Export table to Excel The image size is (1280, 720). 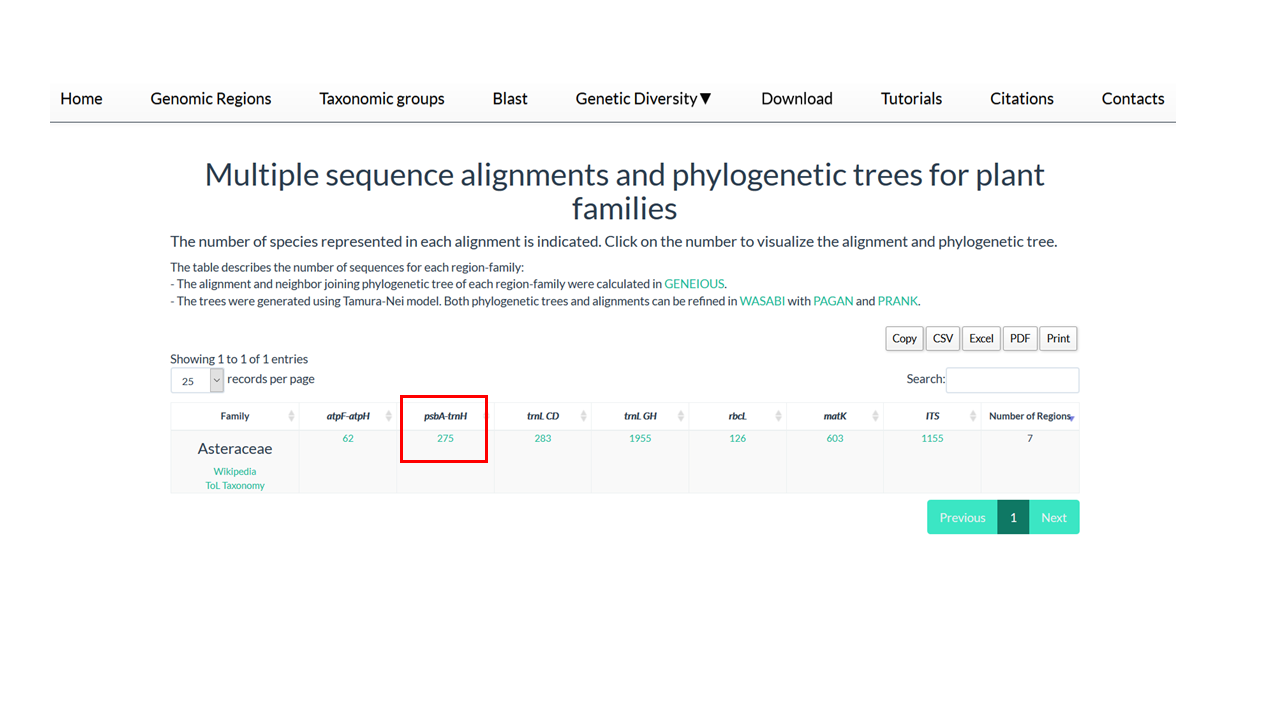click(x=982, y=338)
